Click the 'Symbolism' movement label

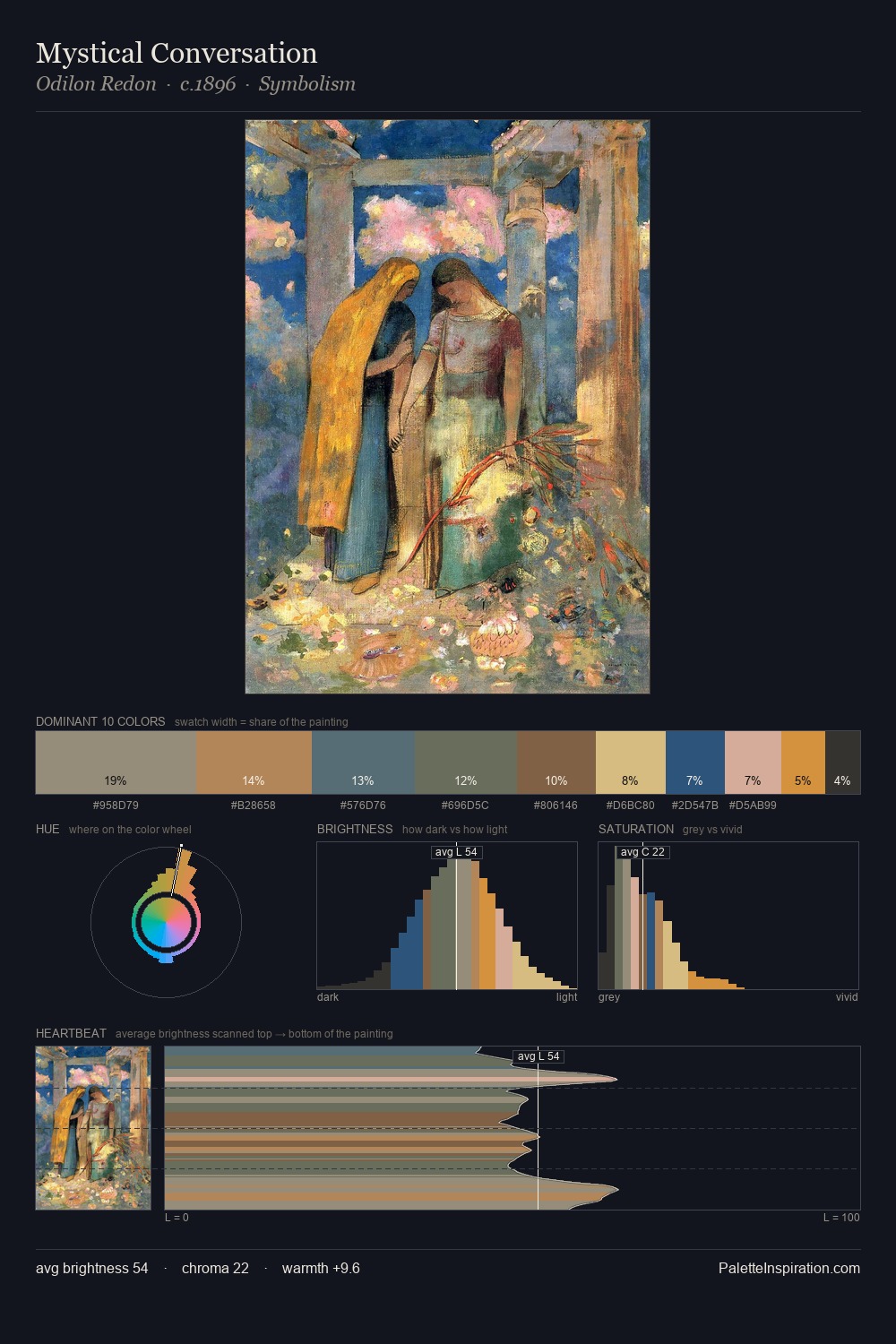coord(307,84)
